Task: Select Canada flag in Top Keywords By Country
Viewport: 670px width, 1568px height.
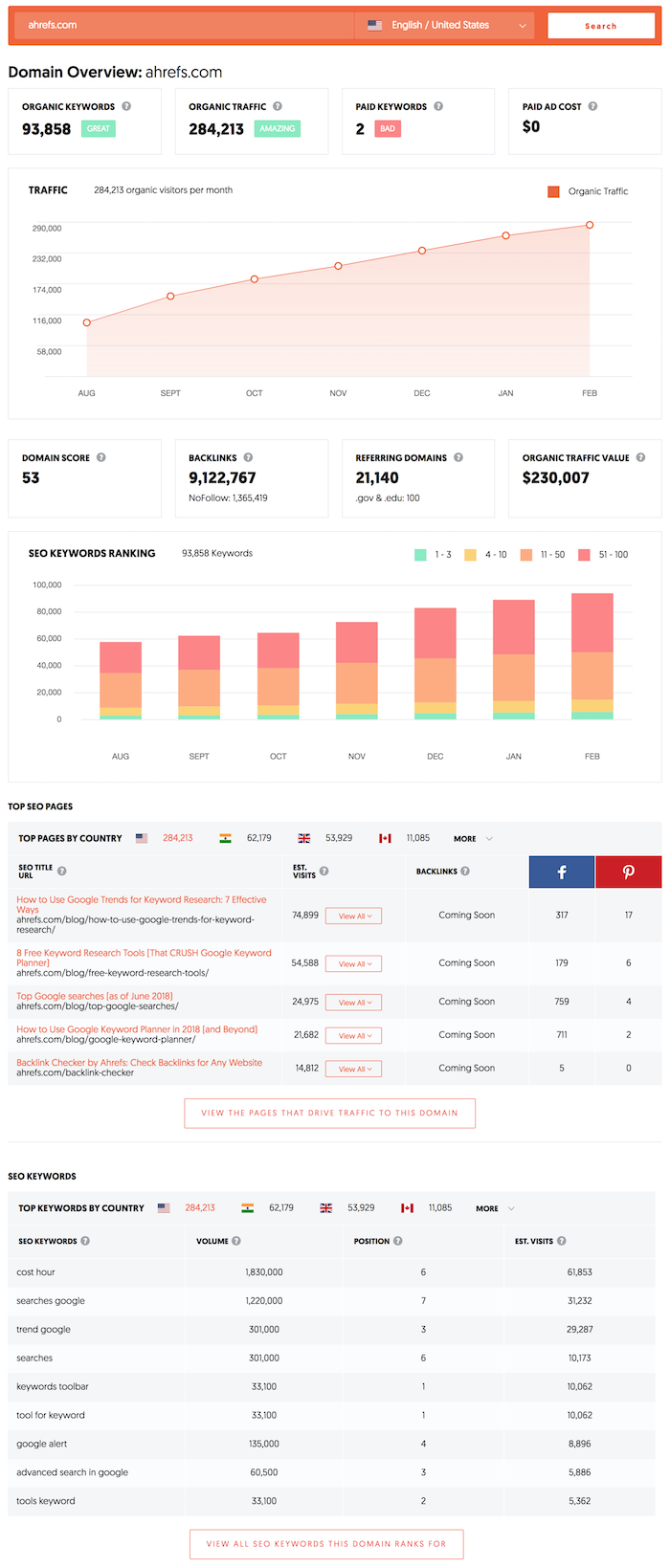Action: point(407,1208)
